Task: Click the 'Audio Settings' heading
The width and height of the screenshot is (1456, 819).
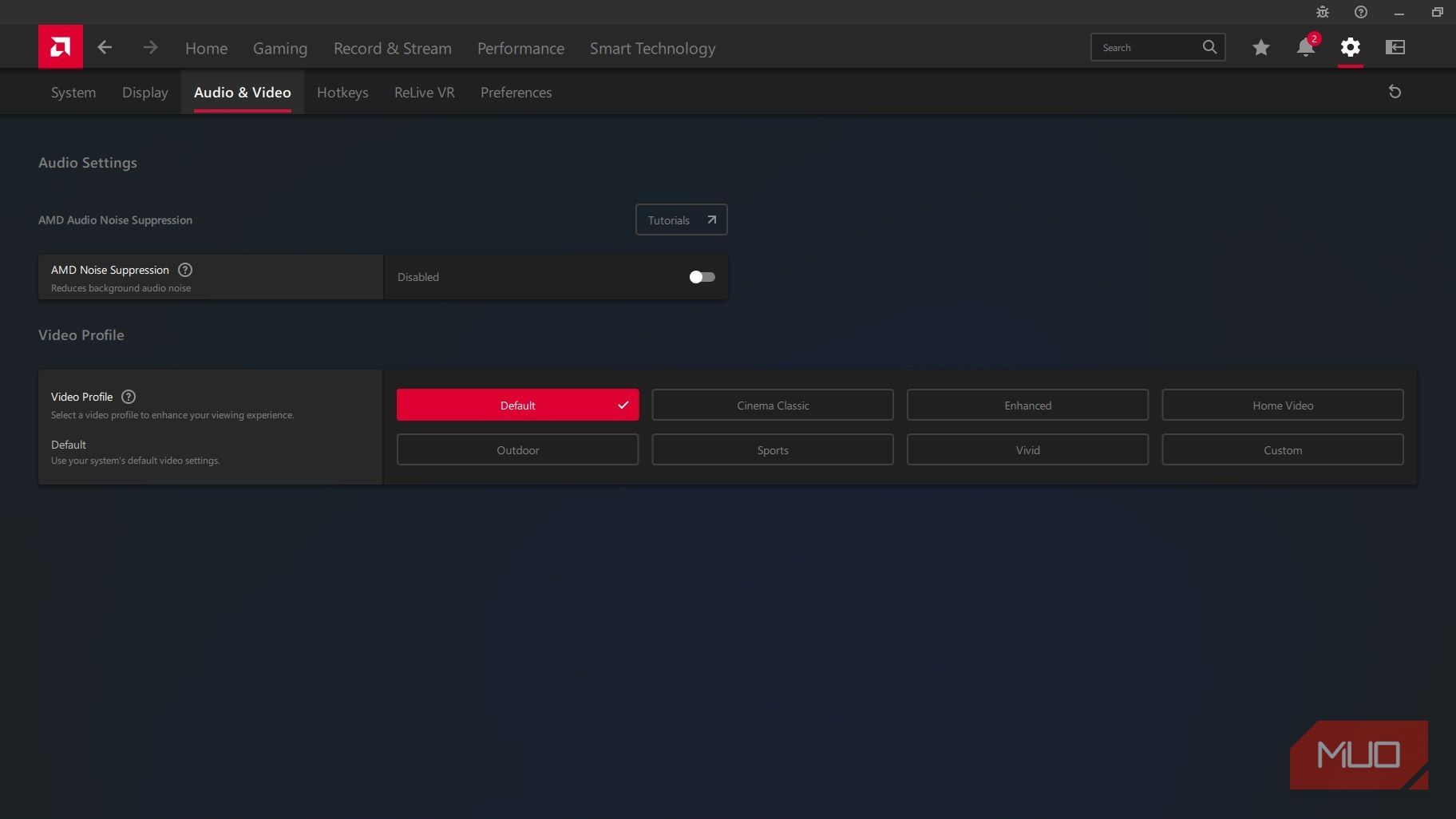Action: 88,162
